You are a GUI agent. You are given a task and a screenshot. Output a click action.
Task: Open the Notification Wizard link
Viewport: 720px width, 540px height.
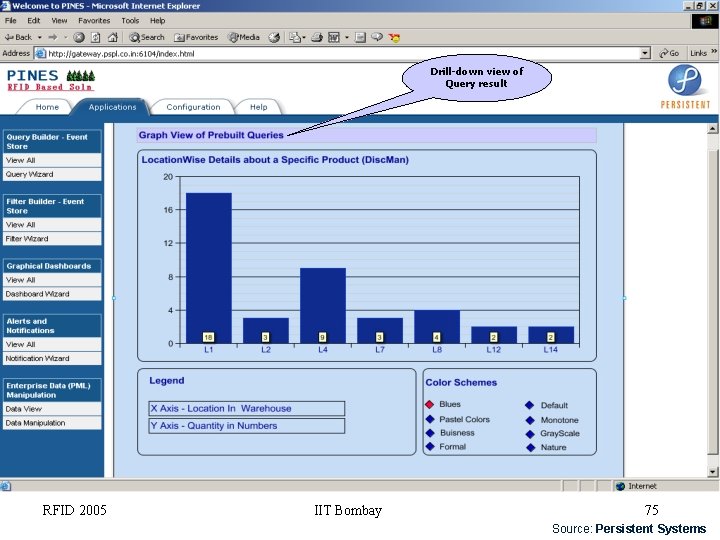coord(52,359)
